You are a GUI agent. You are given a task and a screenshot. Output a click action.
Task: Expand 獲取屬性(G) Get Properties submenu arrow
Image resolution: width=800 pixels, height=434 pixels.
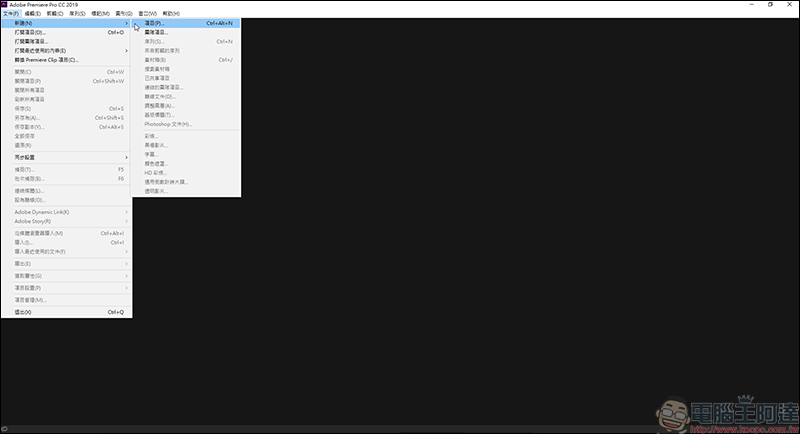pos(126,276)
